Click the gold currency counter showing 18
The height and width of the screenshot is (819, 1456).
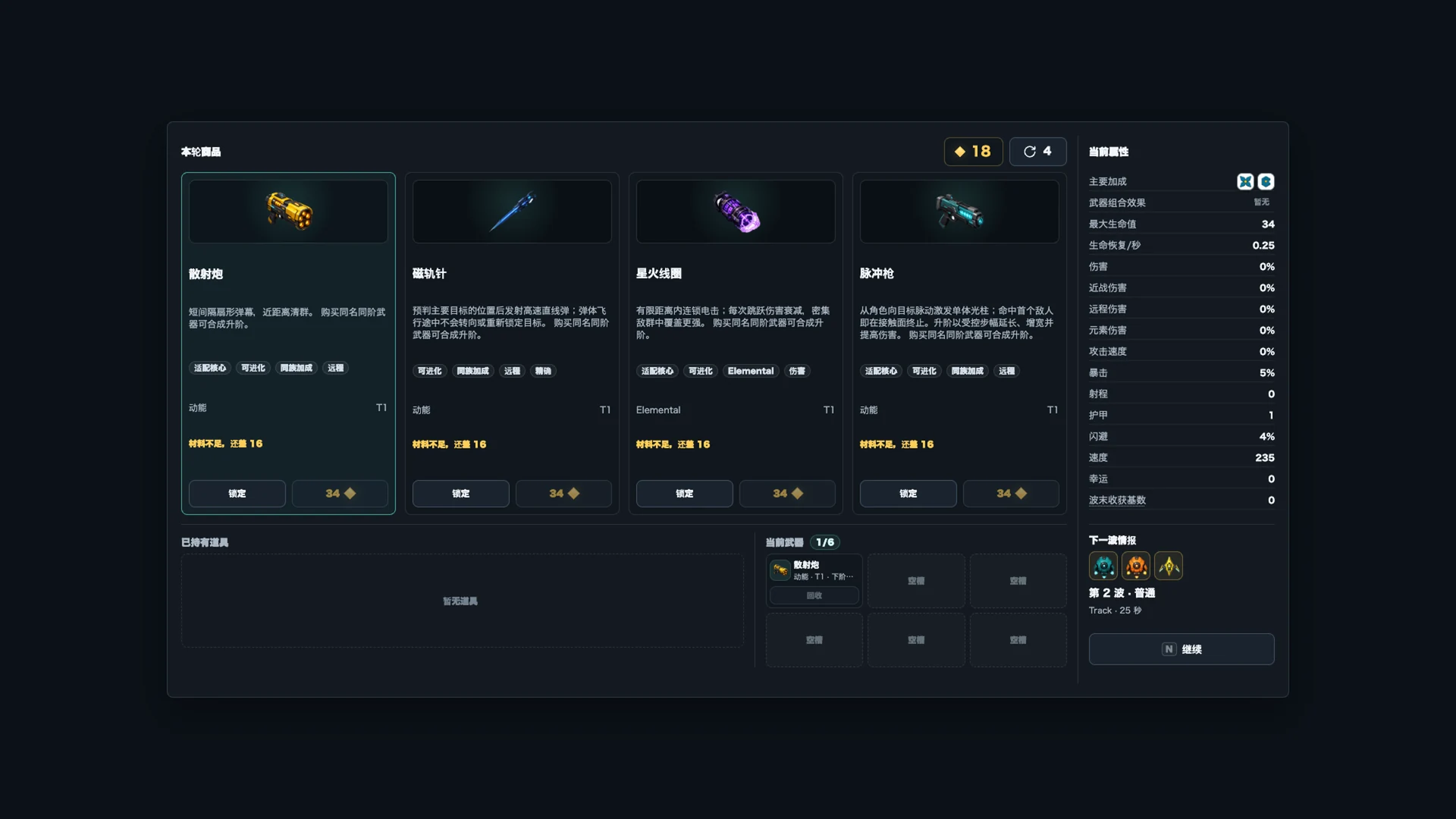pyautogui.click(x=973, y=152)
